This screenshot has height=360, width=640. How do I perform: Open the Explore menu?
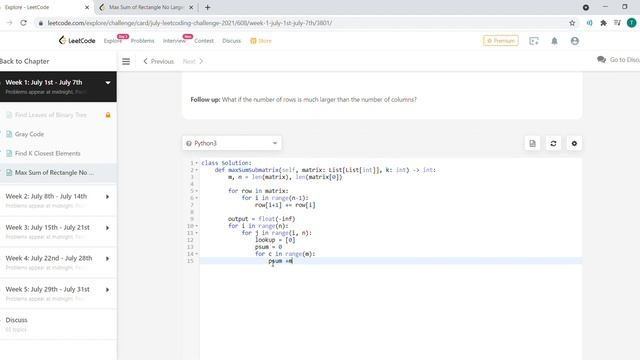tap(112, 41)
